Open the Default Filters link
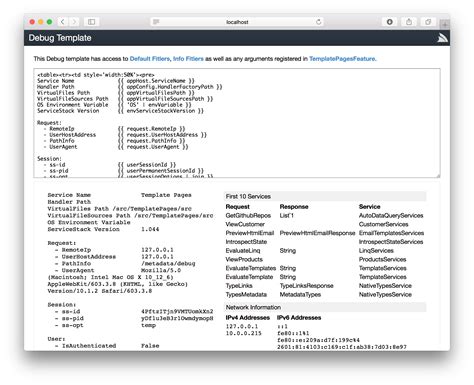474x385 pixels. click(150, 59)
